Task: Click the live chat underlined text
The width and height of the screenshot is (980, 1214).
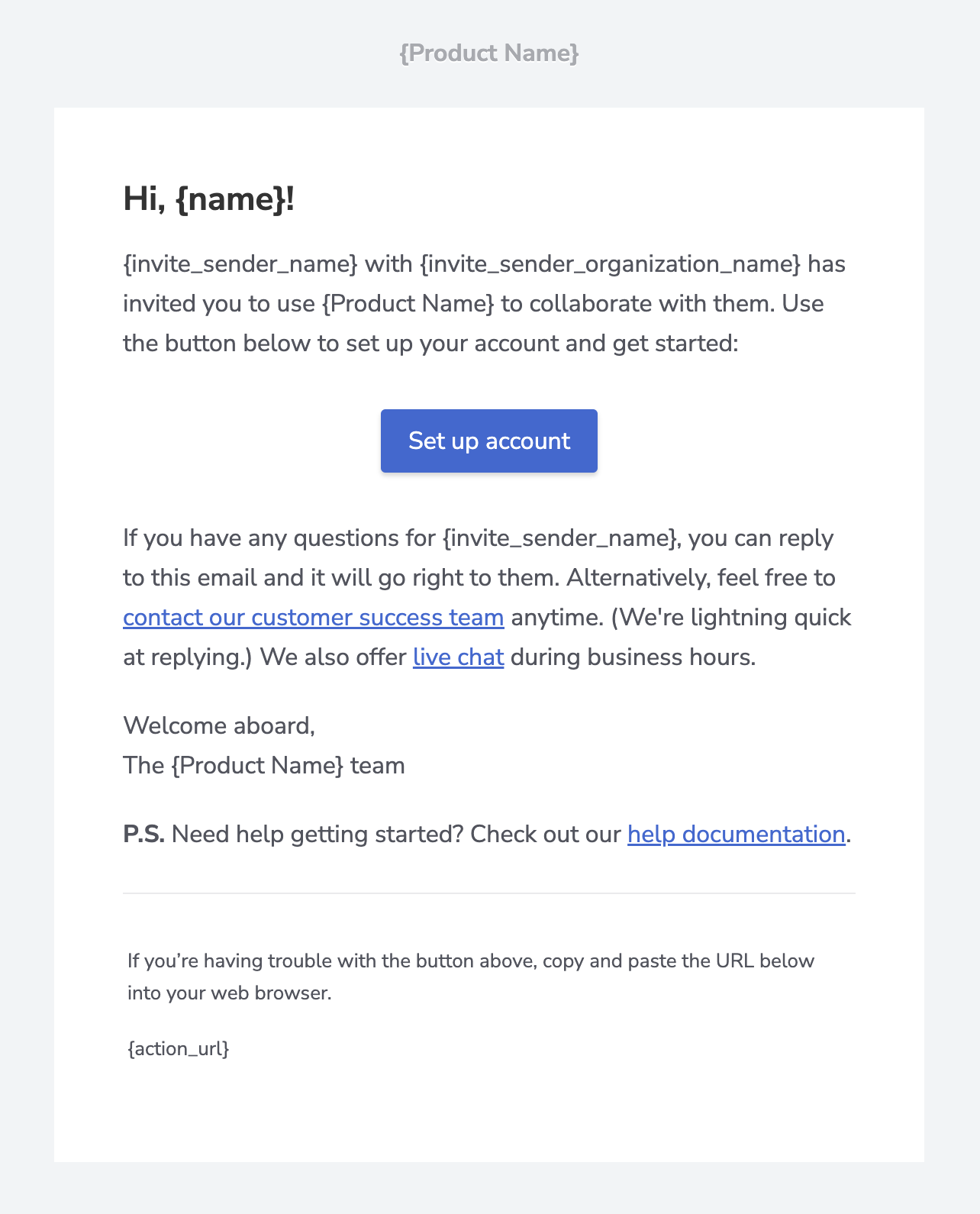Action: click(457, 657)
